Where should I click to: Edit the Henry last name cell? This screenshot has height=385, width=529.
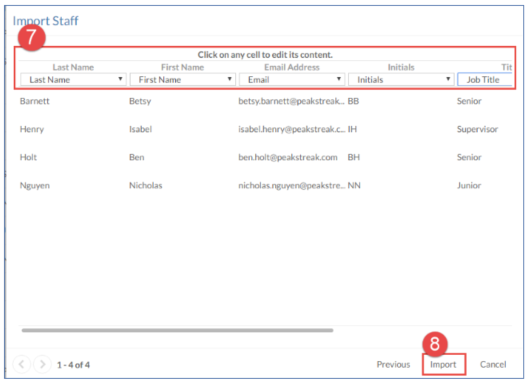pos(32,129)
